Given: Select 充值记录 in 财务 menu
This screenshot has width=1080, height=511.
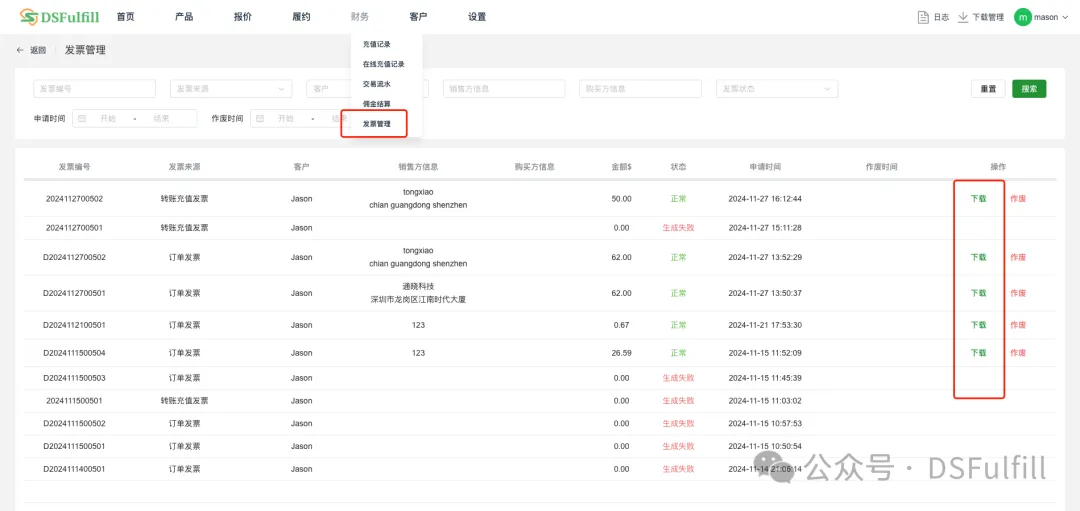Looking at the screenshot, I should (x=376, y=44).
